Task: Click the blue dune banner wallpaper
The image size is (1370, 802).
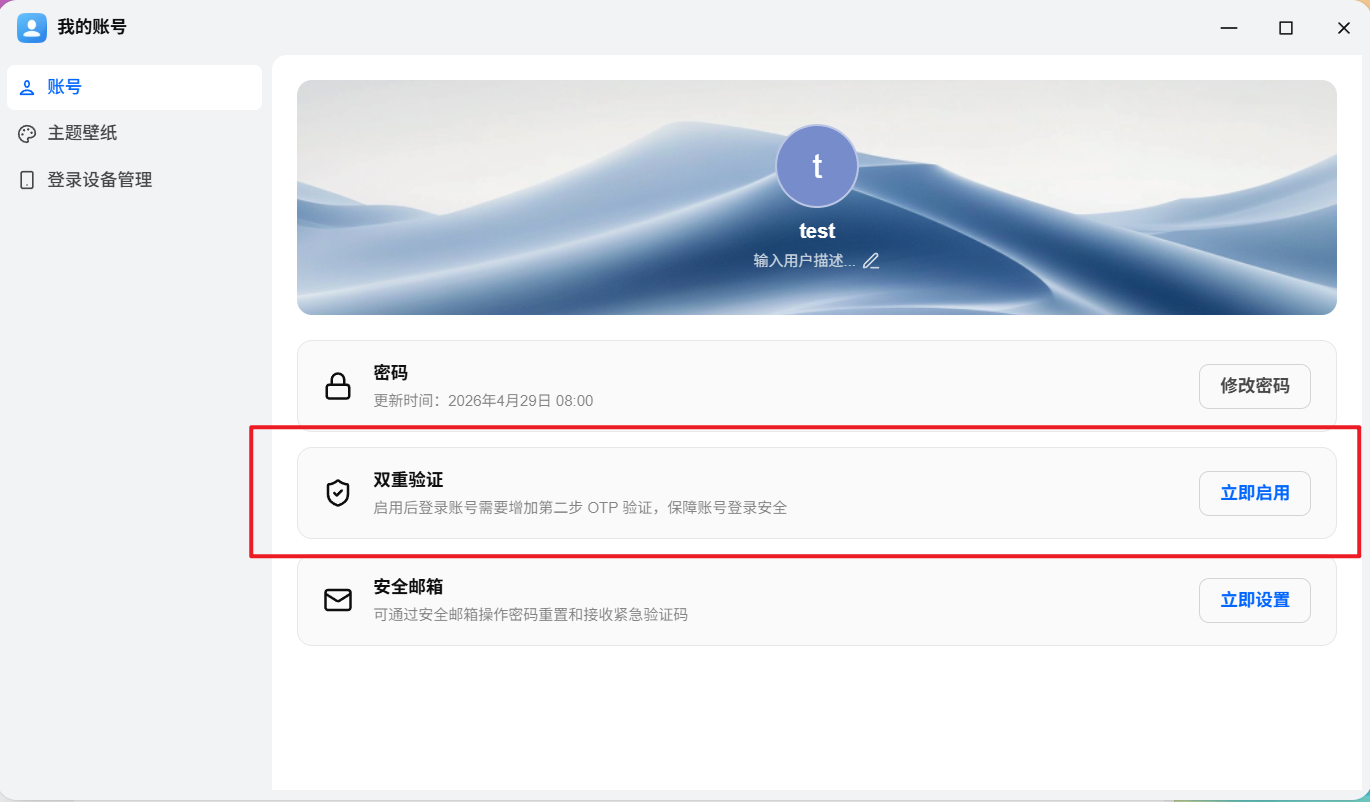Action: pyautogui.click(x=817, y=198)
